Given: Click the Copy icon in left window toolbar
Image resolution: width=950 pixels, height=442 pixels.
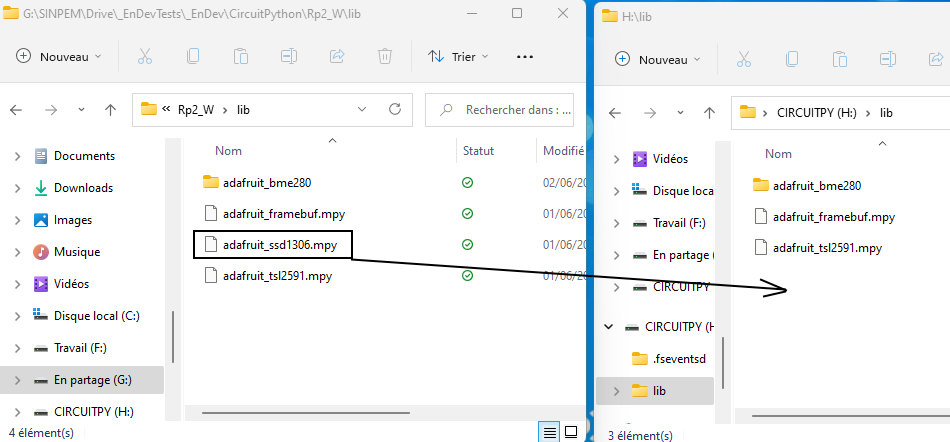Looking at the screenshot, I should point(192,57).
